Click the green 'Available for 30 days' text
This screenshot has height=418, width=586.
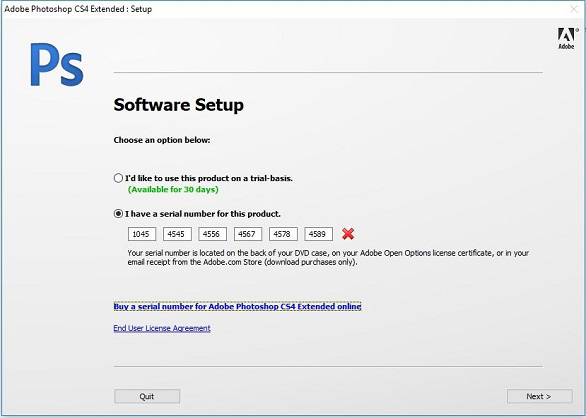point(173,190)
